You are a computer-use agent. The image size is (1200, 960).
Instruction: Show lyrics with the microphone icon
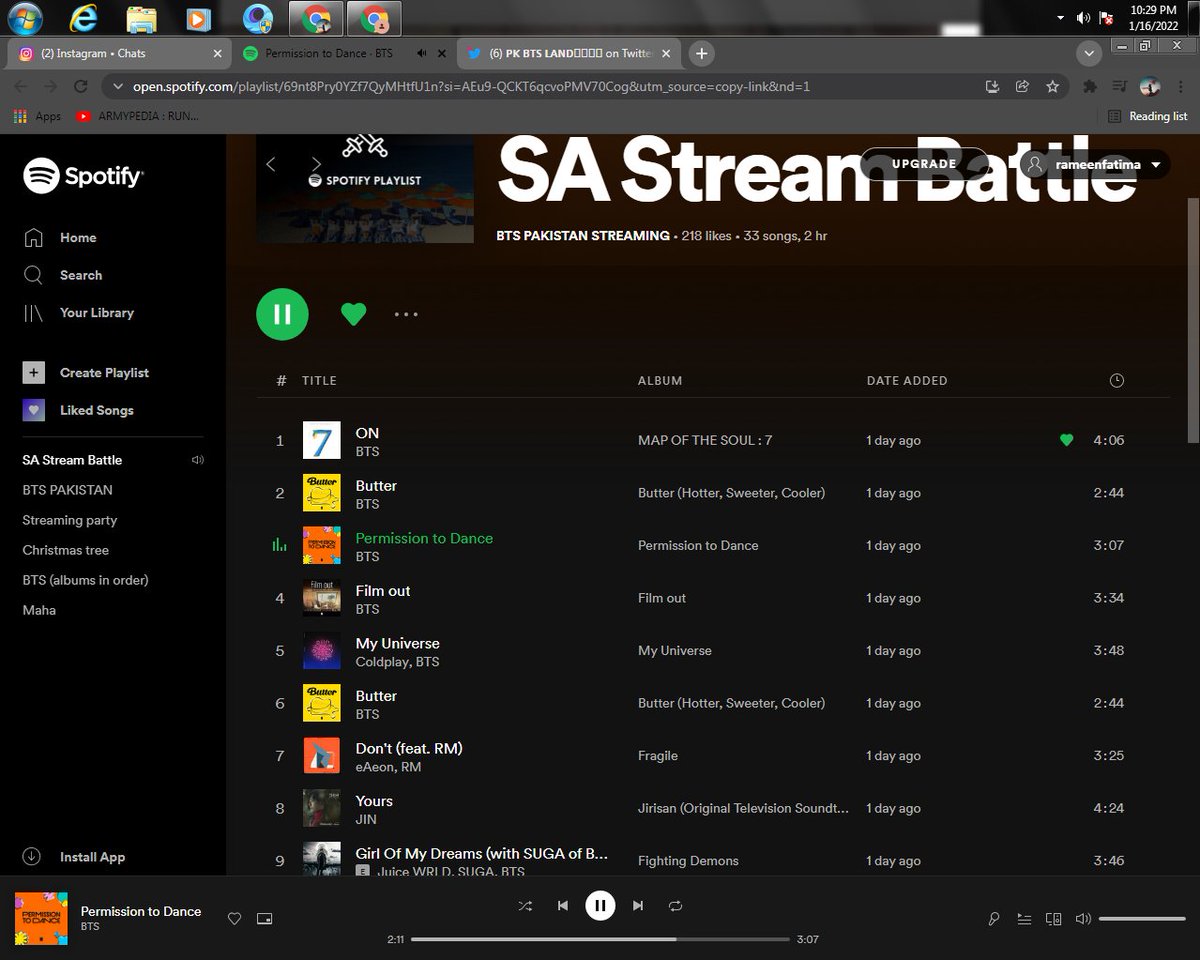994,918
